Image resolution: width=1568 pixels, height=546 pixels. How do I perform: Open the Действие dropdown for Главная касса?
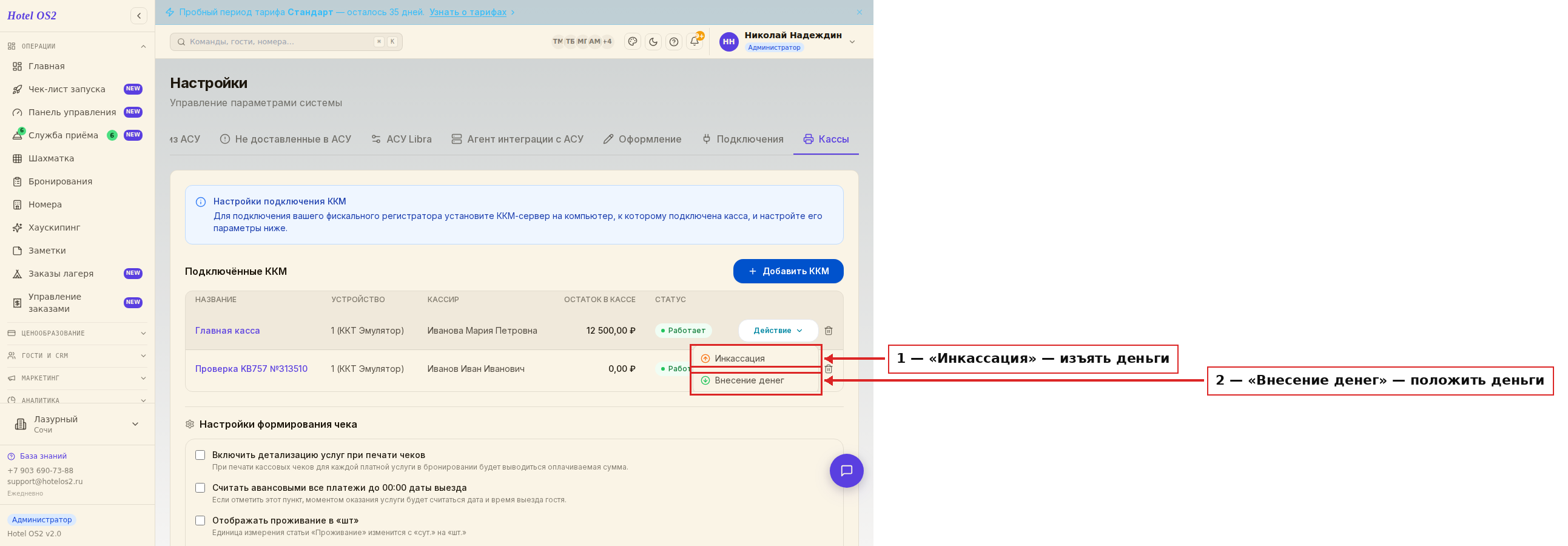click(x=778, y=331)
